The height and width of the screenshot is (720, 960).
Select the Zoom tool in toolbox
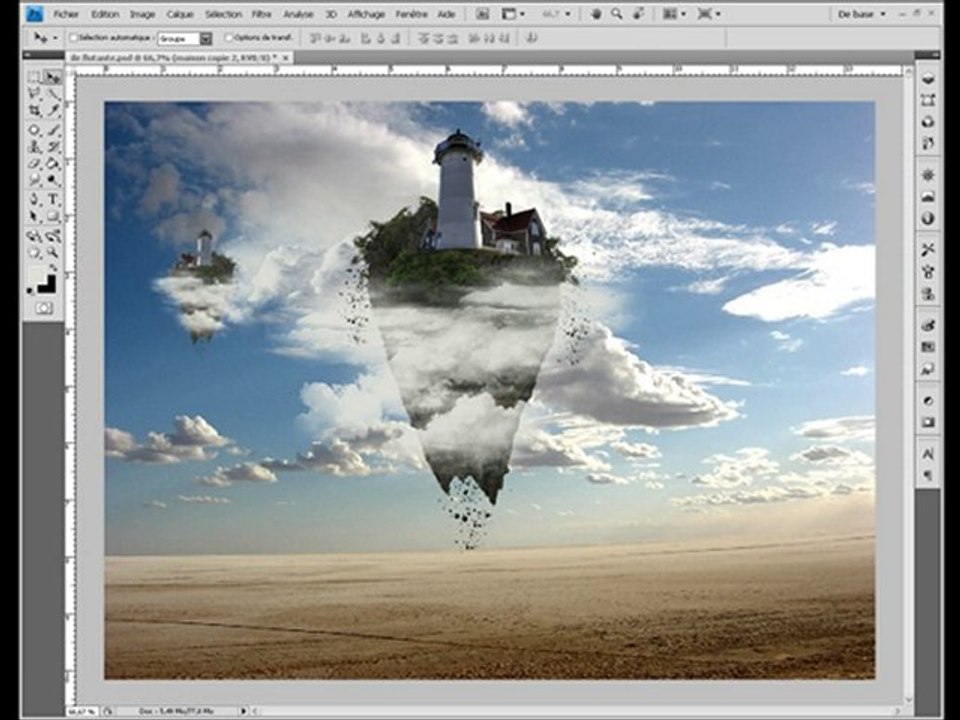tap(53, 252)
